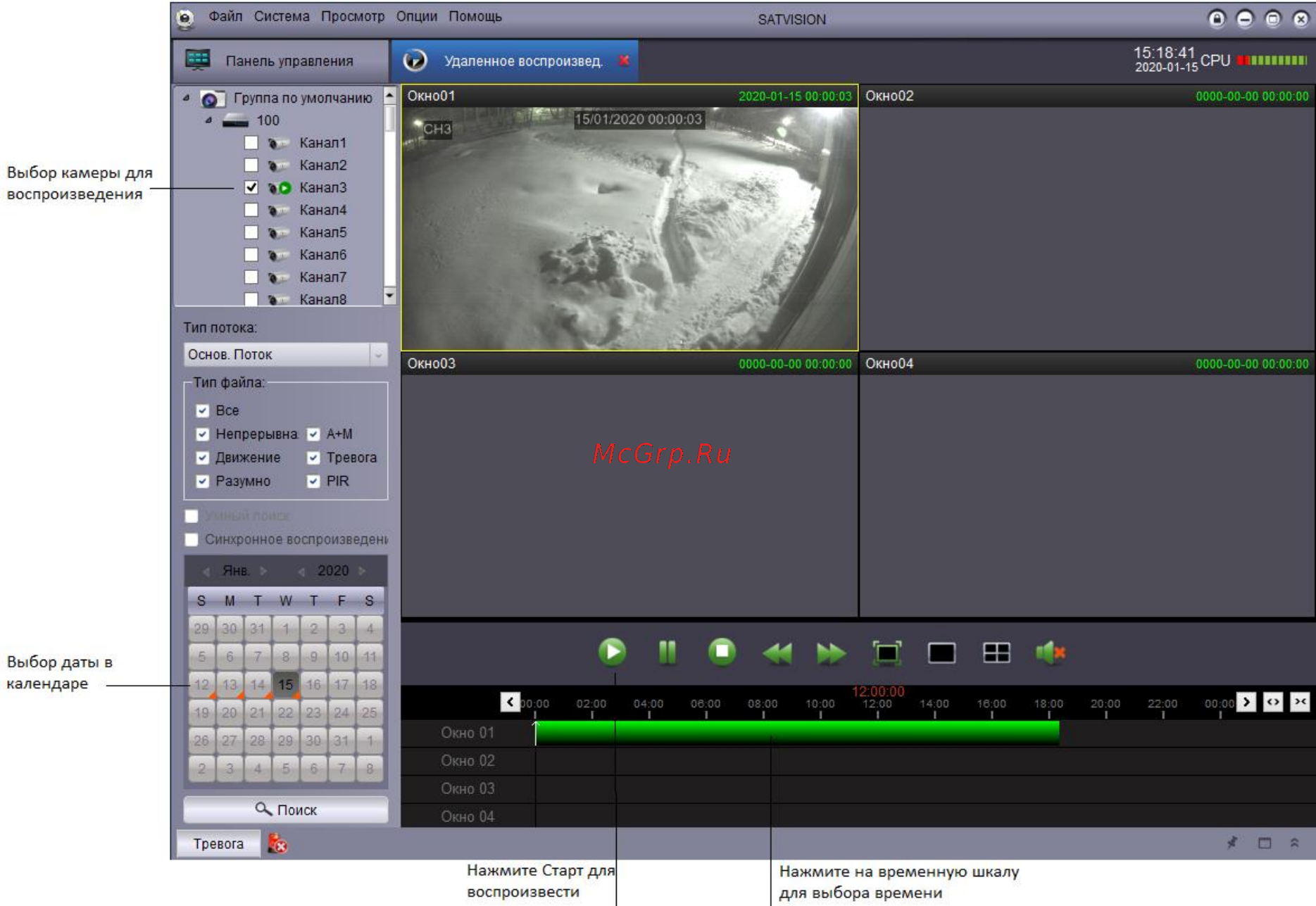Image resolution: width=1316 pixels, height=906 pixels.
Task: Select the Окно02 playback window
Action: 1086,218
